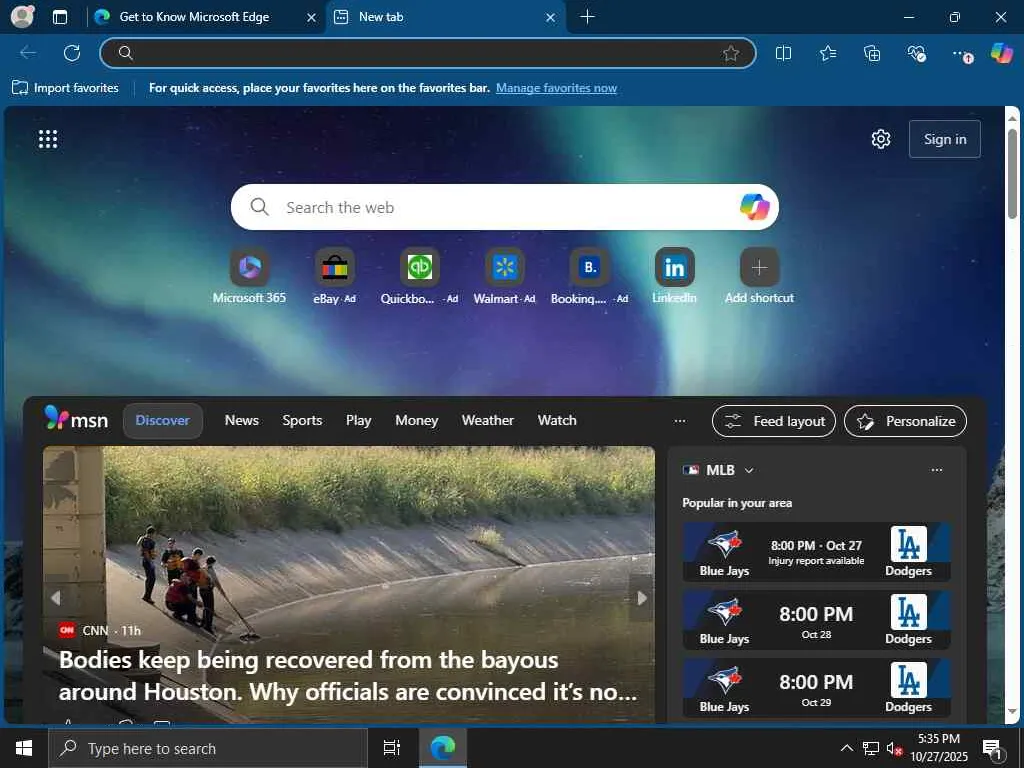
Task: Open Copilot icon in the toolbar
Action: (x=1001, y=53)
